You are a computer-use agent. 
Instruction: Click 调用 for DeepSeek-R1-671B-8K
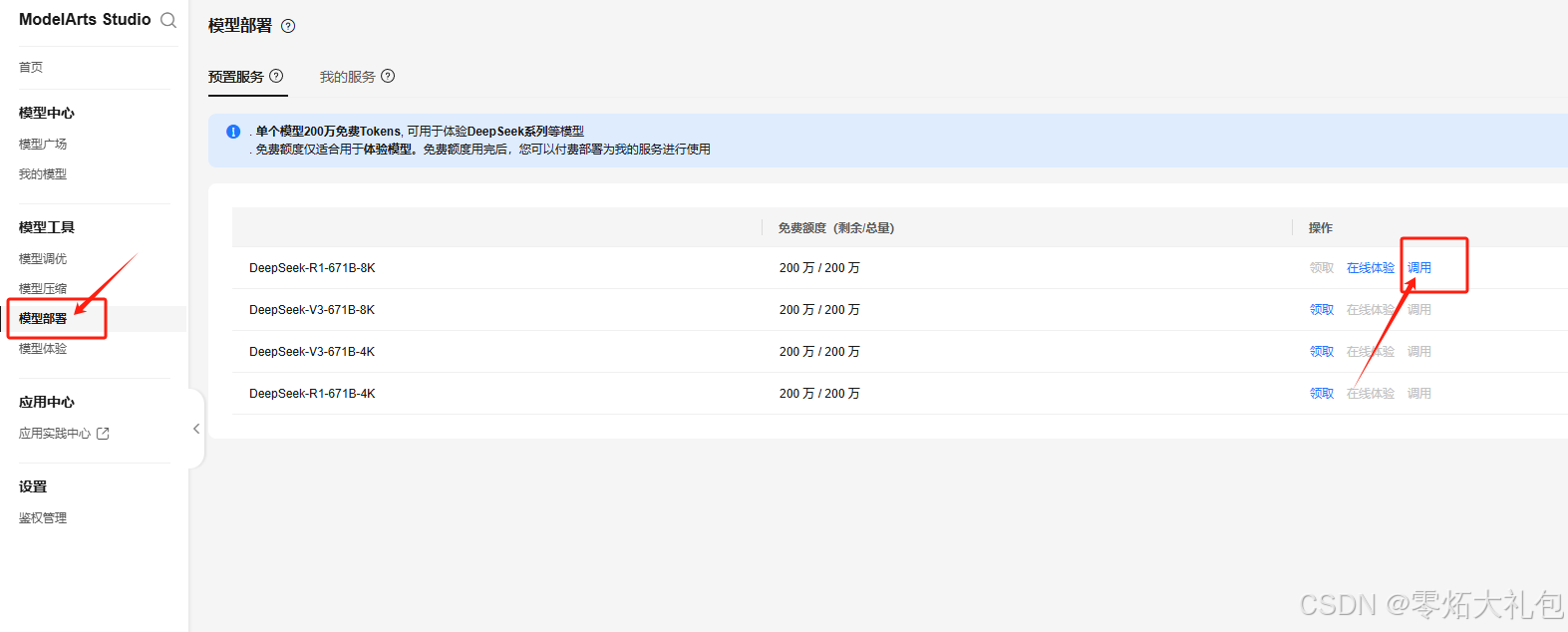tap(1419, 268)
